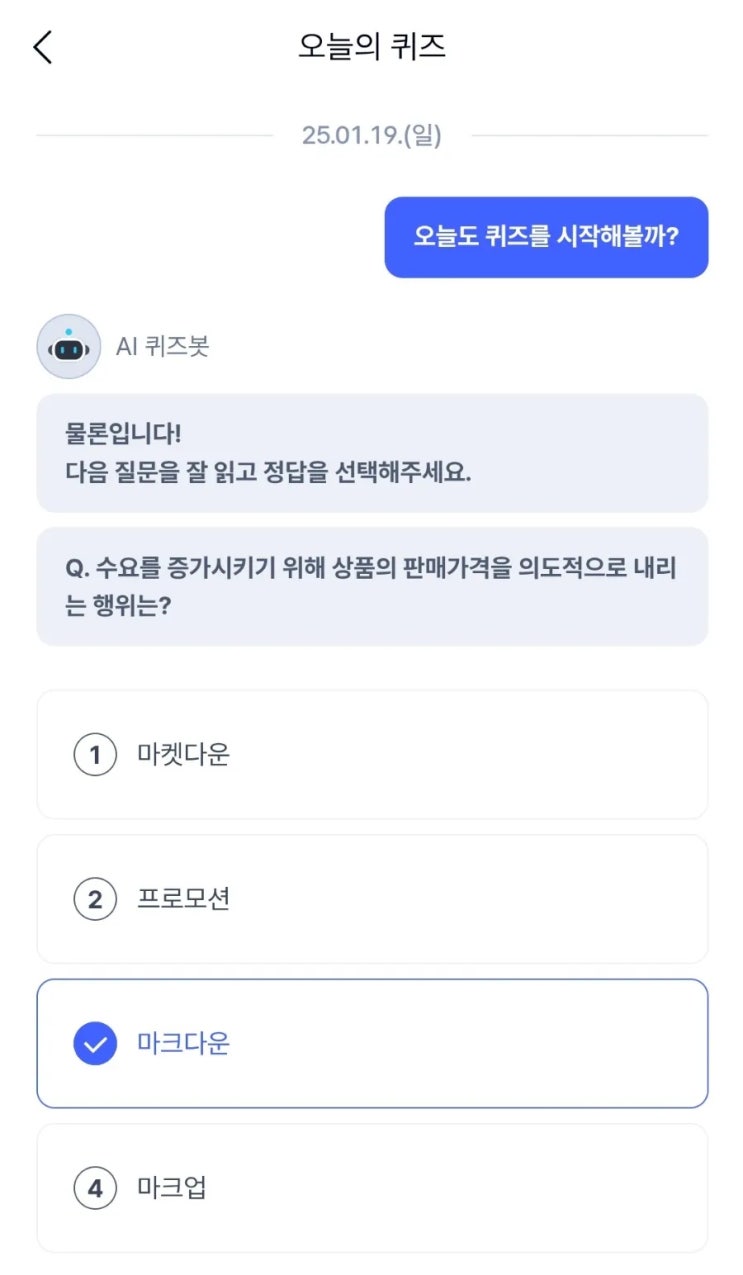
Task: Tap the blue 오늘도 퀴즈를 시작해볼까? bubble
Action: tap(546, 237)
